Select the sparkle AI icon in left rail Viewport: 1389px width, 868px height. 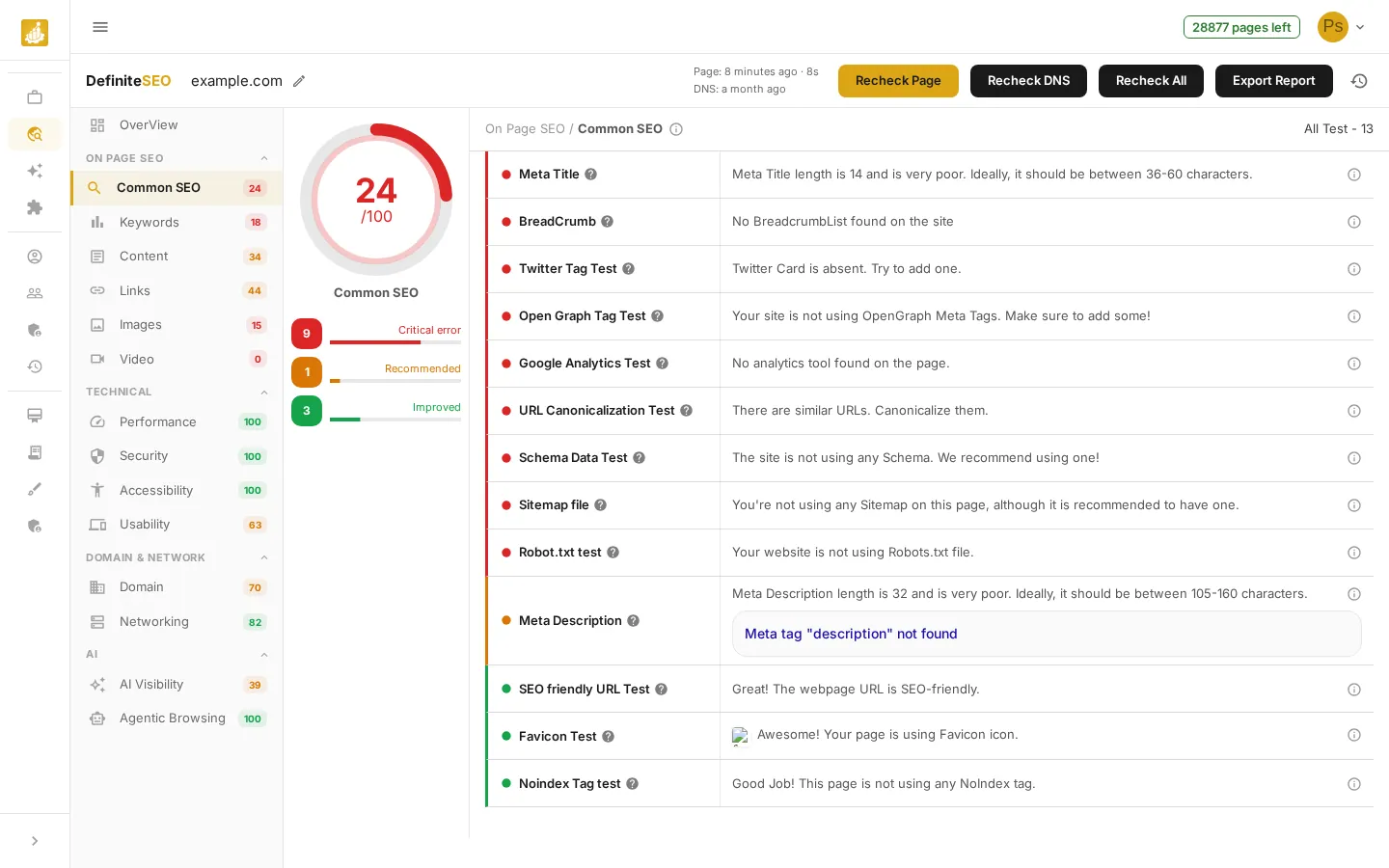[35, 171]
